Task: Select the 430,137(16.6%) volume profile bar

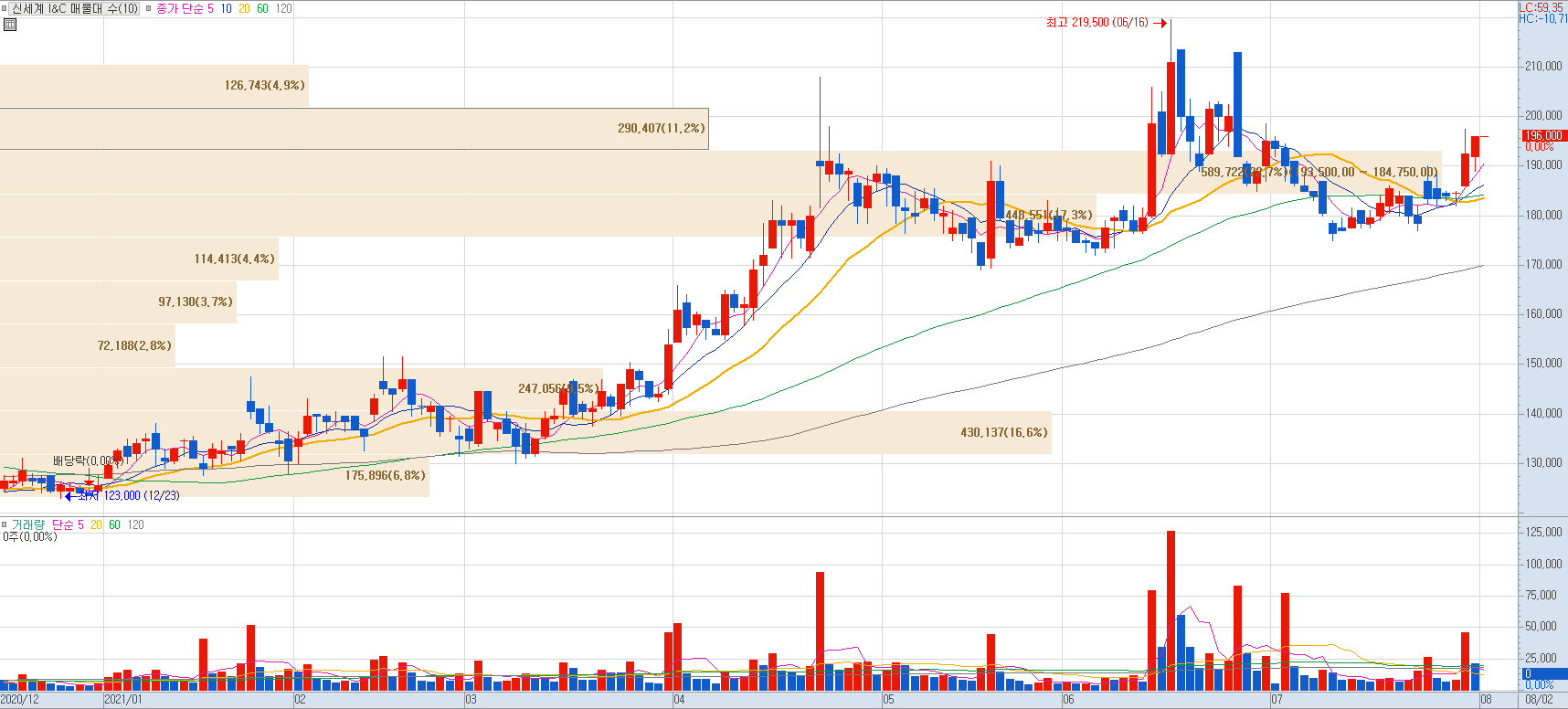Action: pos(525,432)
